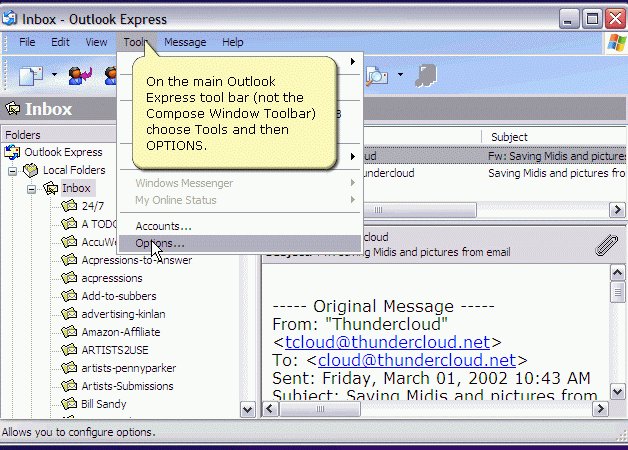Maximize the Outlook Express window
The image size is (628, 450).
(x=592, y=19)
